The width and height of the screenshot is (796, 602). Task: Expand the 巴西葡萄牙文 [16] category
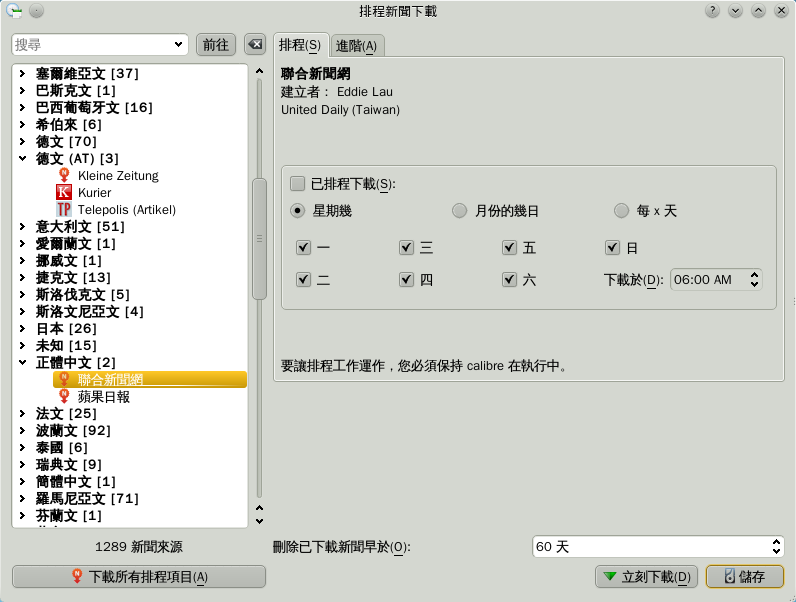coord(22,107)
